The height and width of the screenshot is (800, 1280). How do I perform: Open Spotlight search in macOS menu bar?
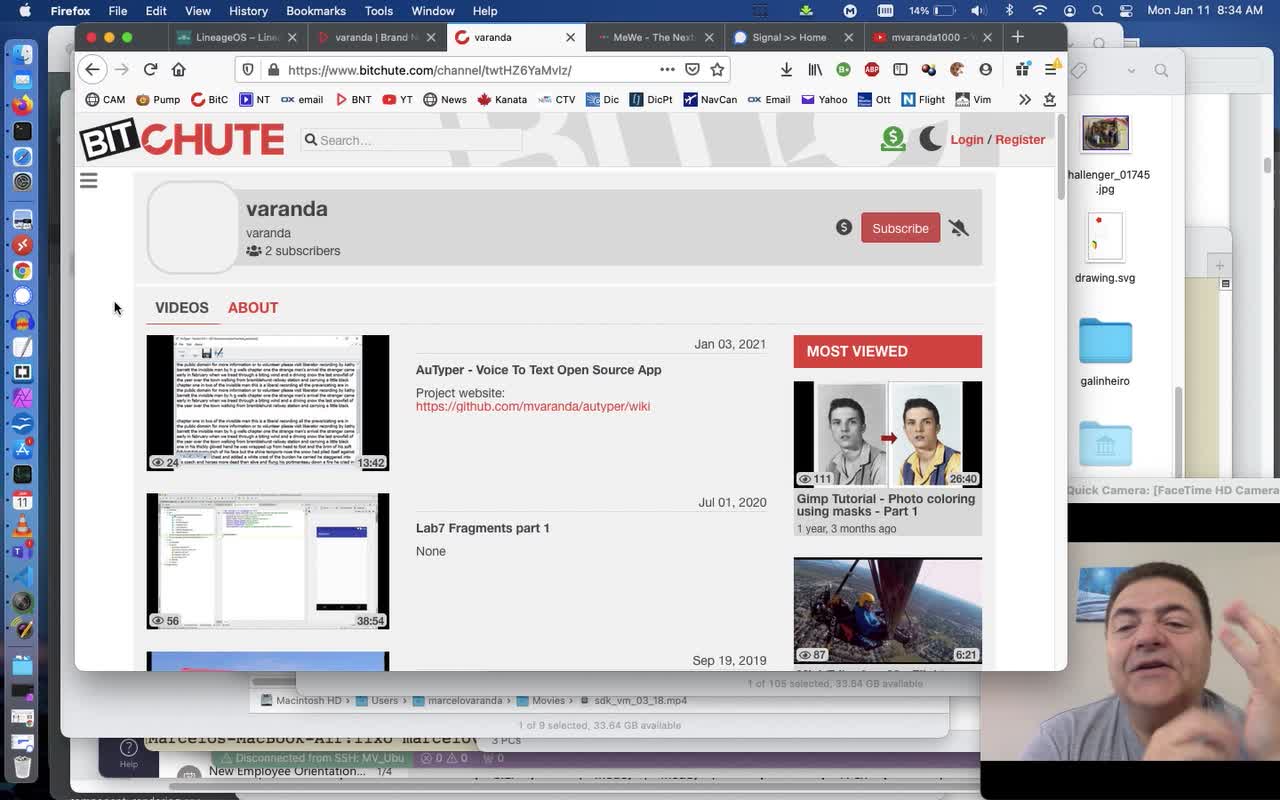tap(1098, 10)
